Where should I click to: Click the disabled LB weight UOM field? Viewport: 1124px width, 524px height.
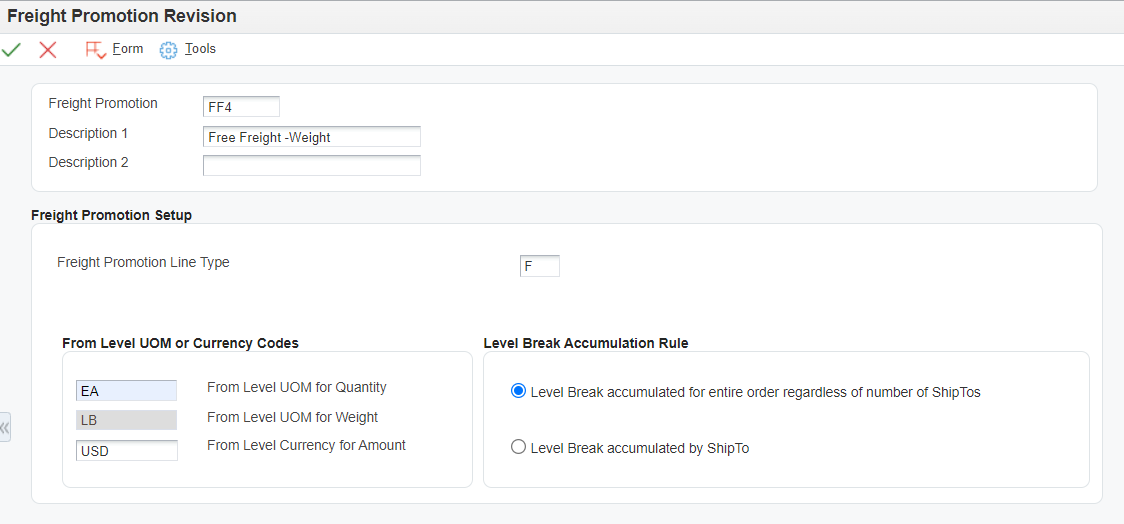[x=126, y=420]
